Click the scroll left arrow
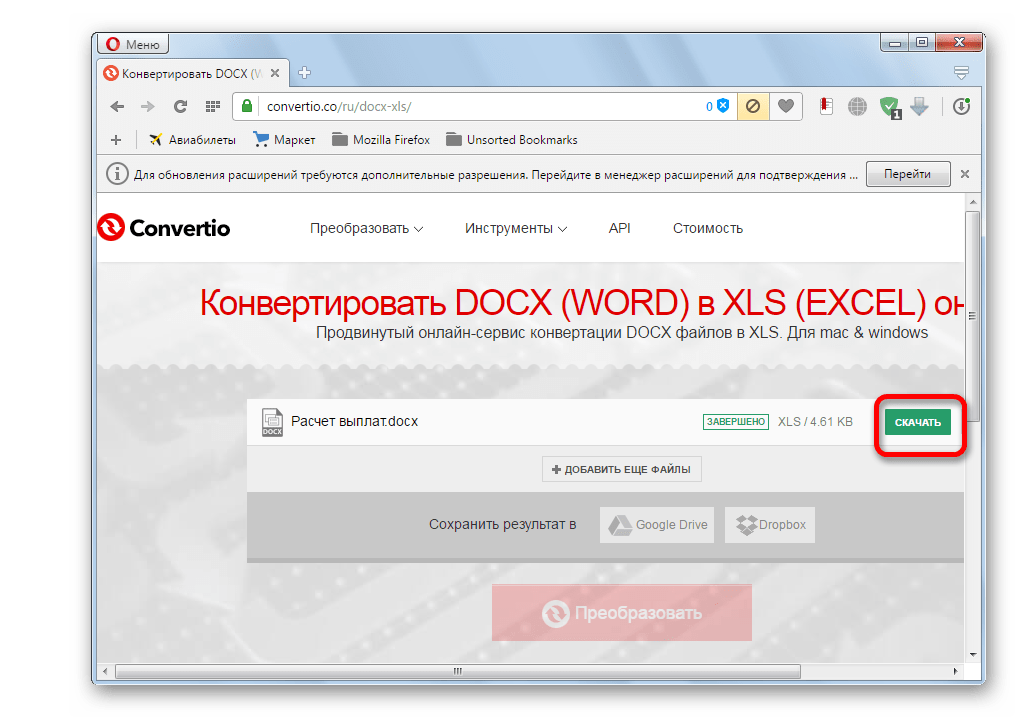The image size is (1019, 718). (105, 671)
